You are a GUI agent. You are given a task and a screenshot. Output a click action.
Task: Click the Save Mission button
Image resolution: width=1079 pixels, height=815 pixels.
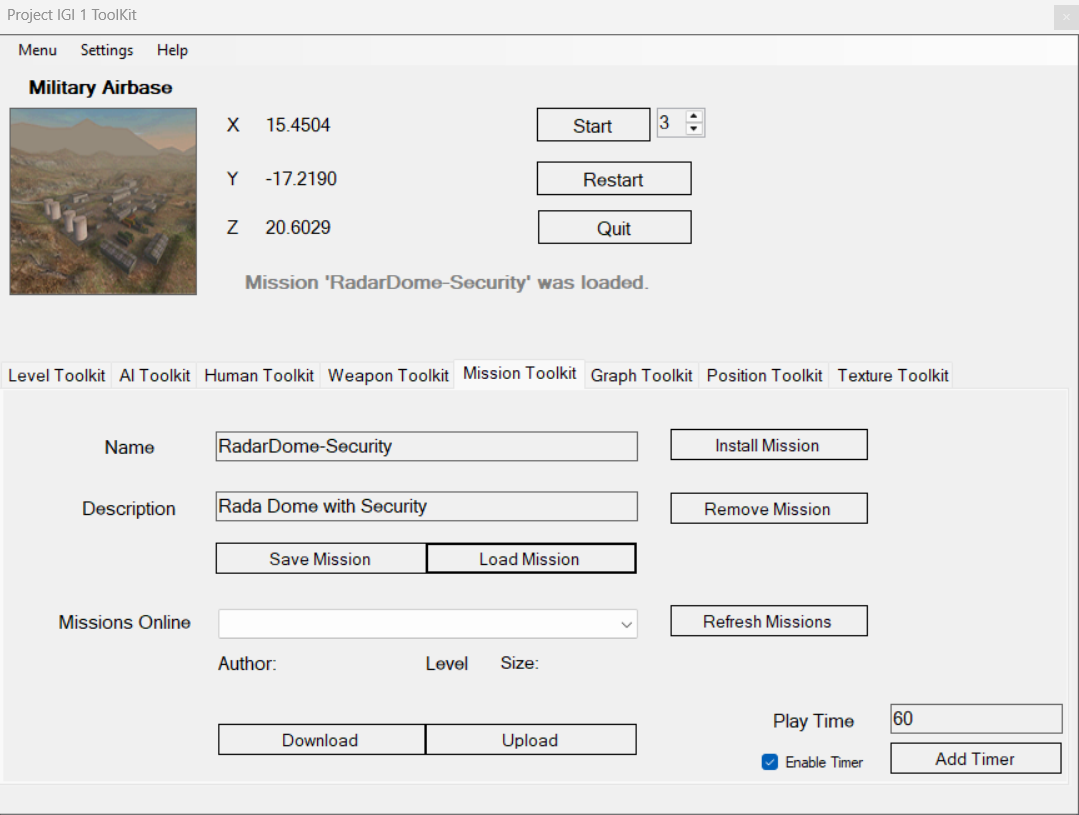[321, 558]
